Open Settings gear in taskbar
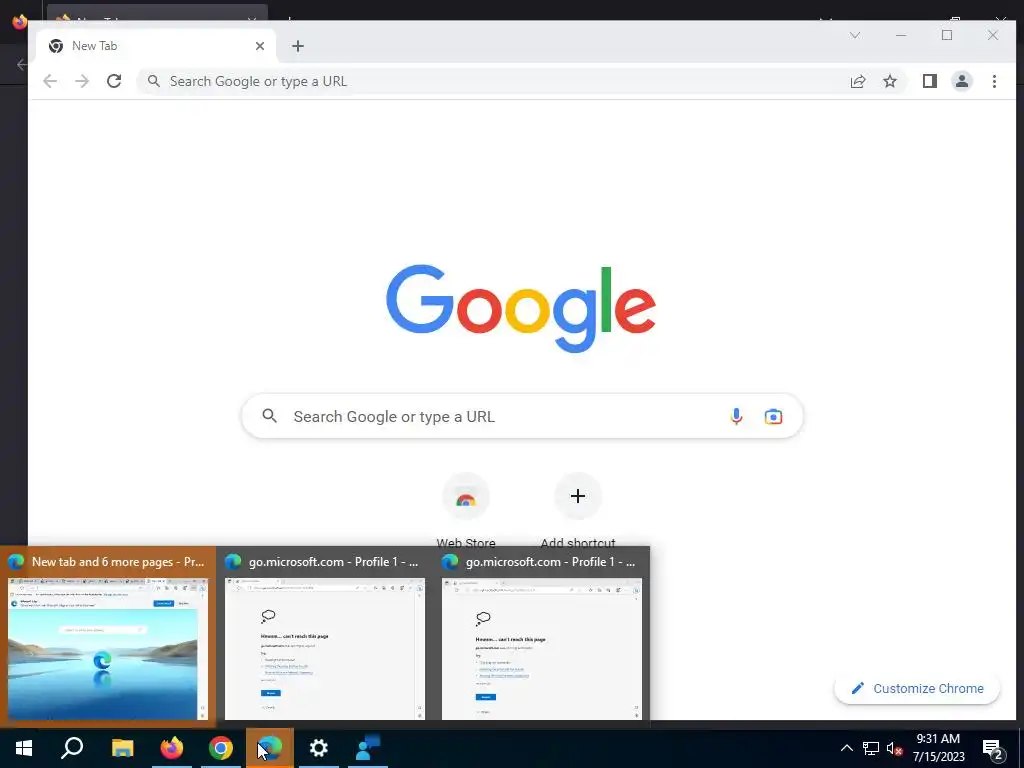The height and width of the screenshot is (768, 1024). 319,748
